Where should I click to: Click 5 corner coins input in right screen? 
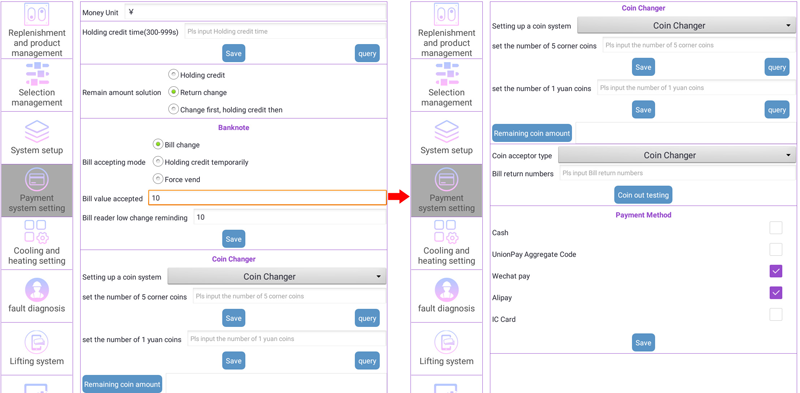(x=699, y=45)
